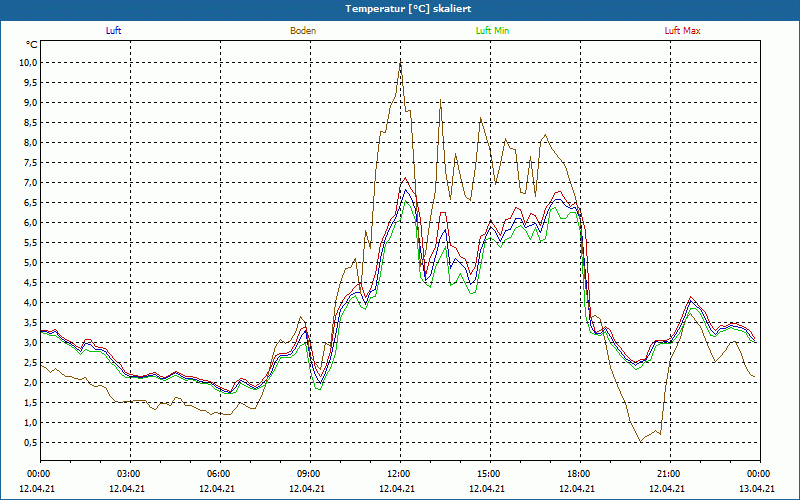
Task: Select the red 'Luft Max' legend label
Action: click(682, 31)
